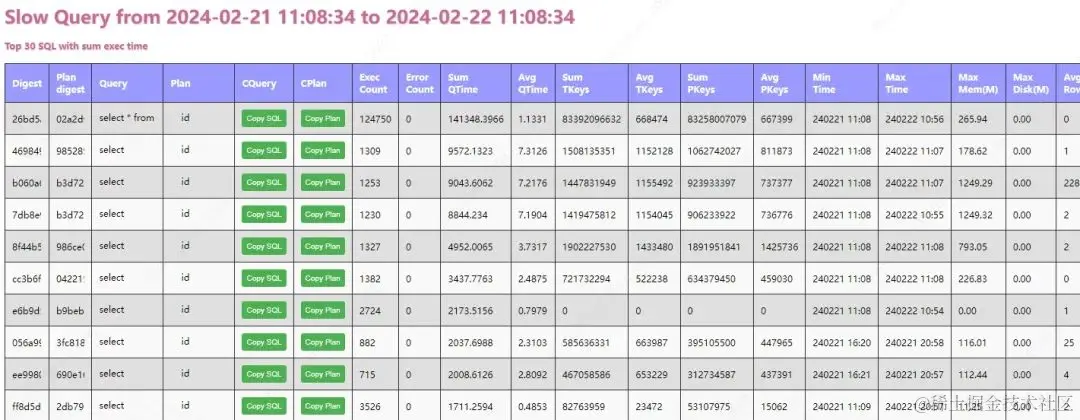The height and width of the screenshot is (420, 1080).
Task: Click the CPlan column header
Action: tap(323, 83)
